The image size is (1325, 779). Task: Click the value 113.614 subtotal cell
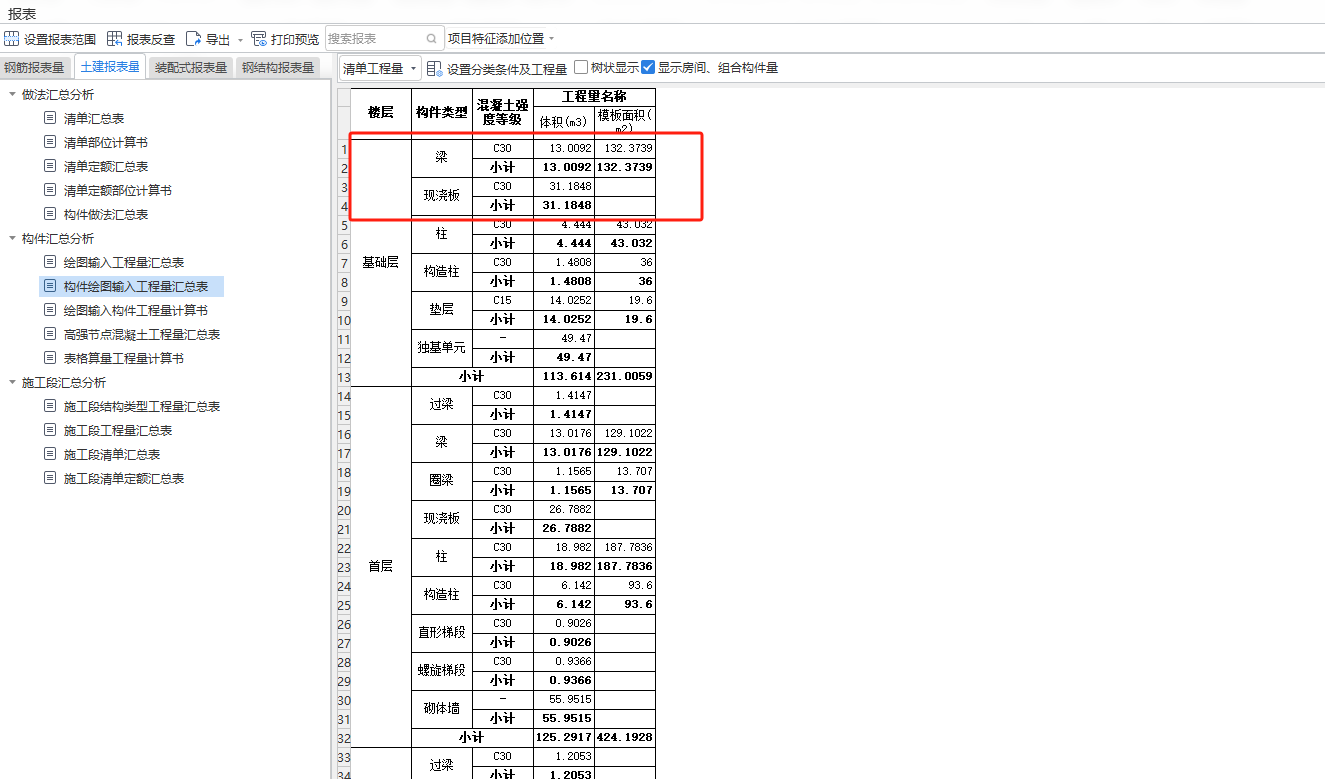[564, 377]
